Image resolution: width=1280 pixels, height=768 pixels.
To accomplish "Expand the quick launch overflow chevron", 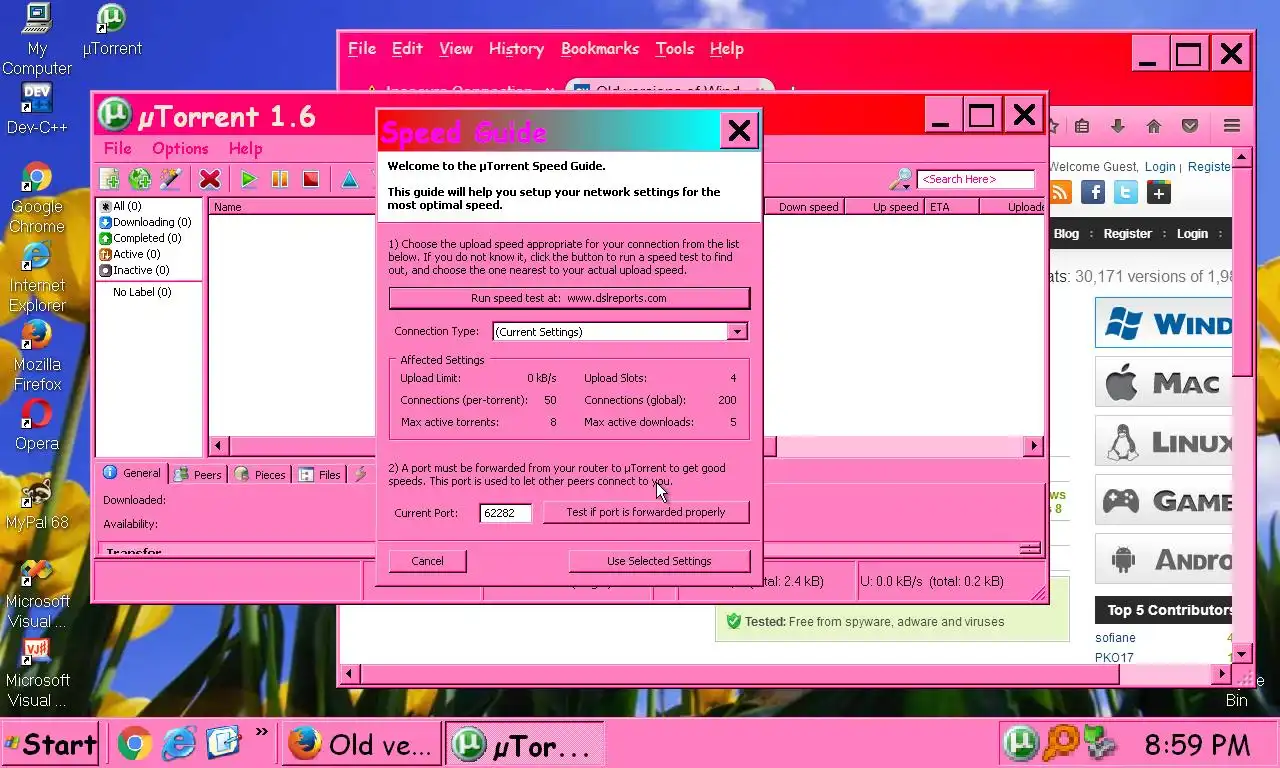I will pos(262,732).
